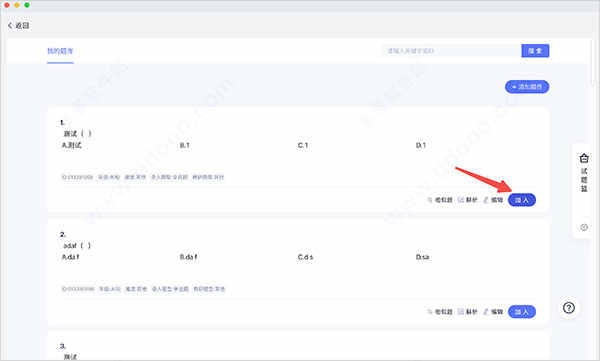Viewport: 600px width, 361px height.
Task: Edit question 2 with pencil icon
Action: click(493, 312)
